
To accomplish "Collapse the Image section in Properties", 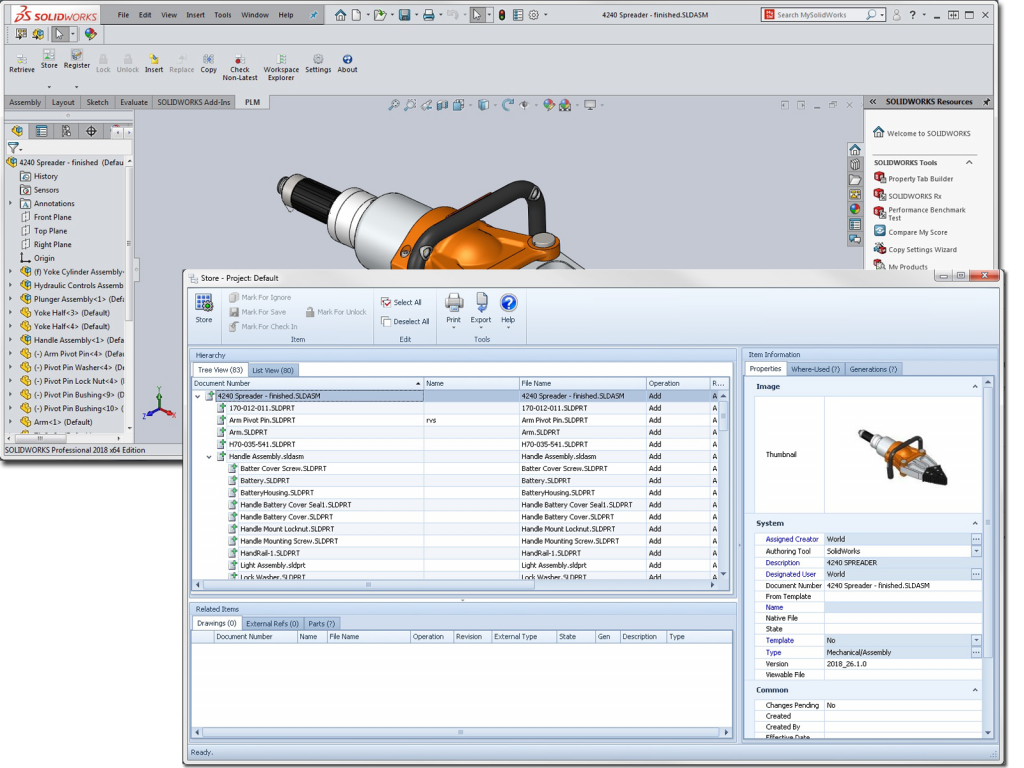I will pos(975,387).
